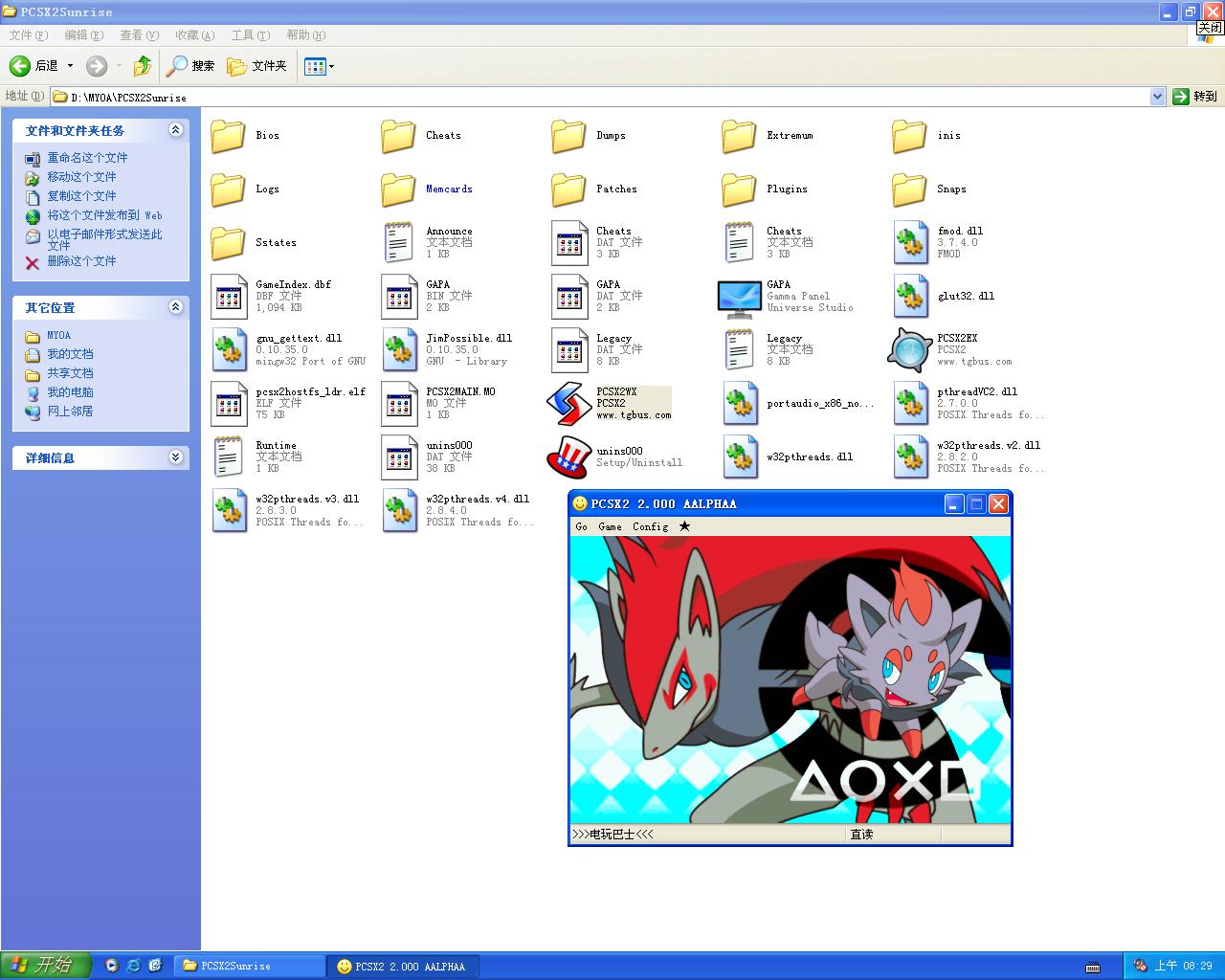Screen dimensions: 1225x980
Task: Select the Runtime text document icon
Action: (x=228, y=457)
